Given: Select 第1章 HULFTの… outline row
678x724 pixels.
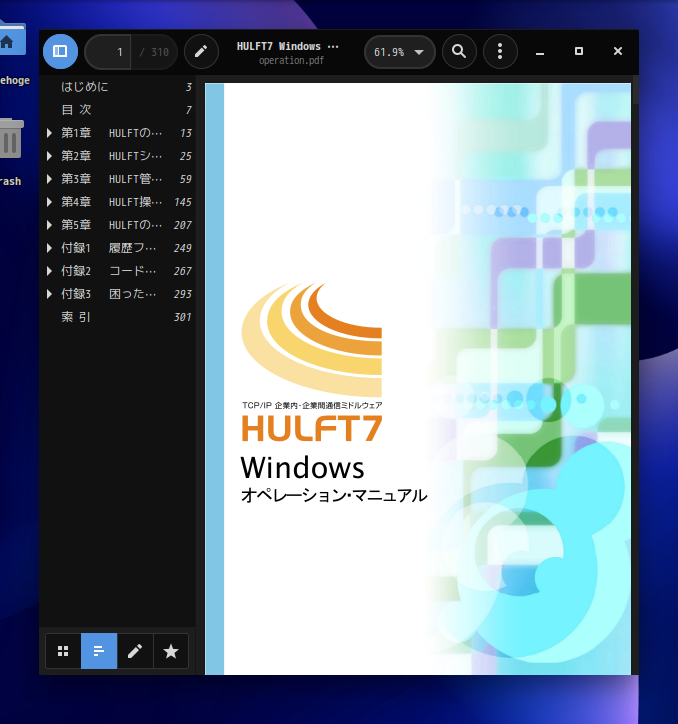Looking at the screenshot, I should pos(118,133).
